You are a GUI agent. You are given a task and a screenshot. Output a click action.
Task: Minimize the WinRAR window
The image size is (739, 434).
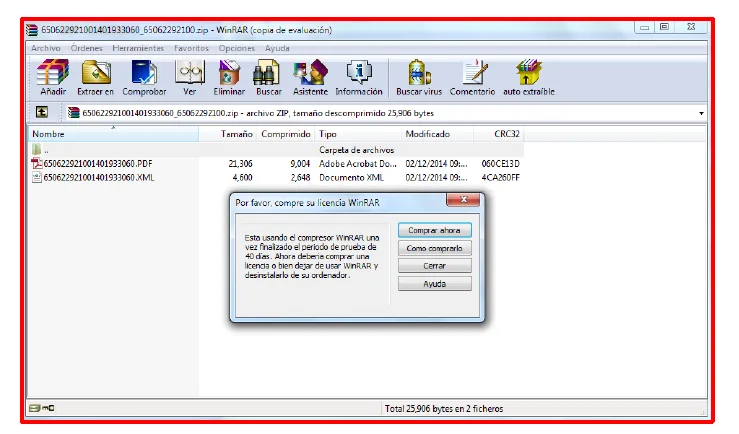(644, 28)
